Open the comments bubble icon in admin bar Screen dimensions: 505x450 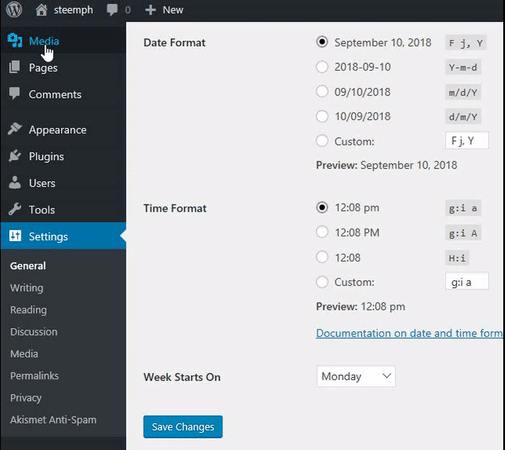[x=112, y=10]
